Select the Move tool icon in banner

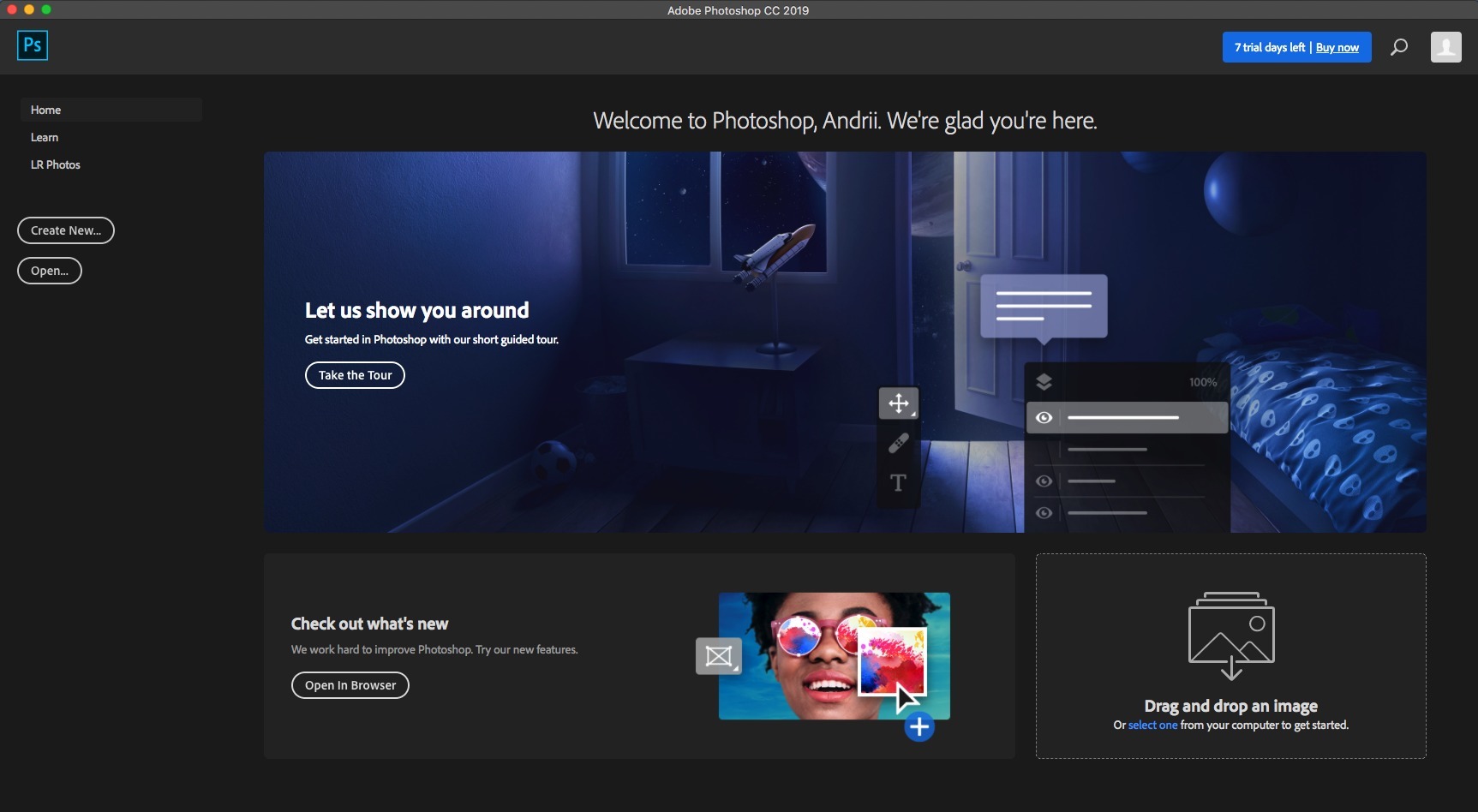click(899, 403)
